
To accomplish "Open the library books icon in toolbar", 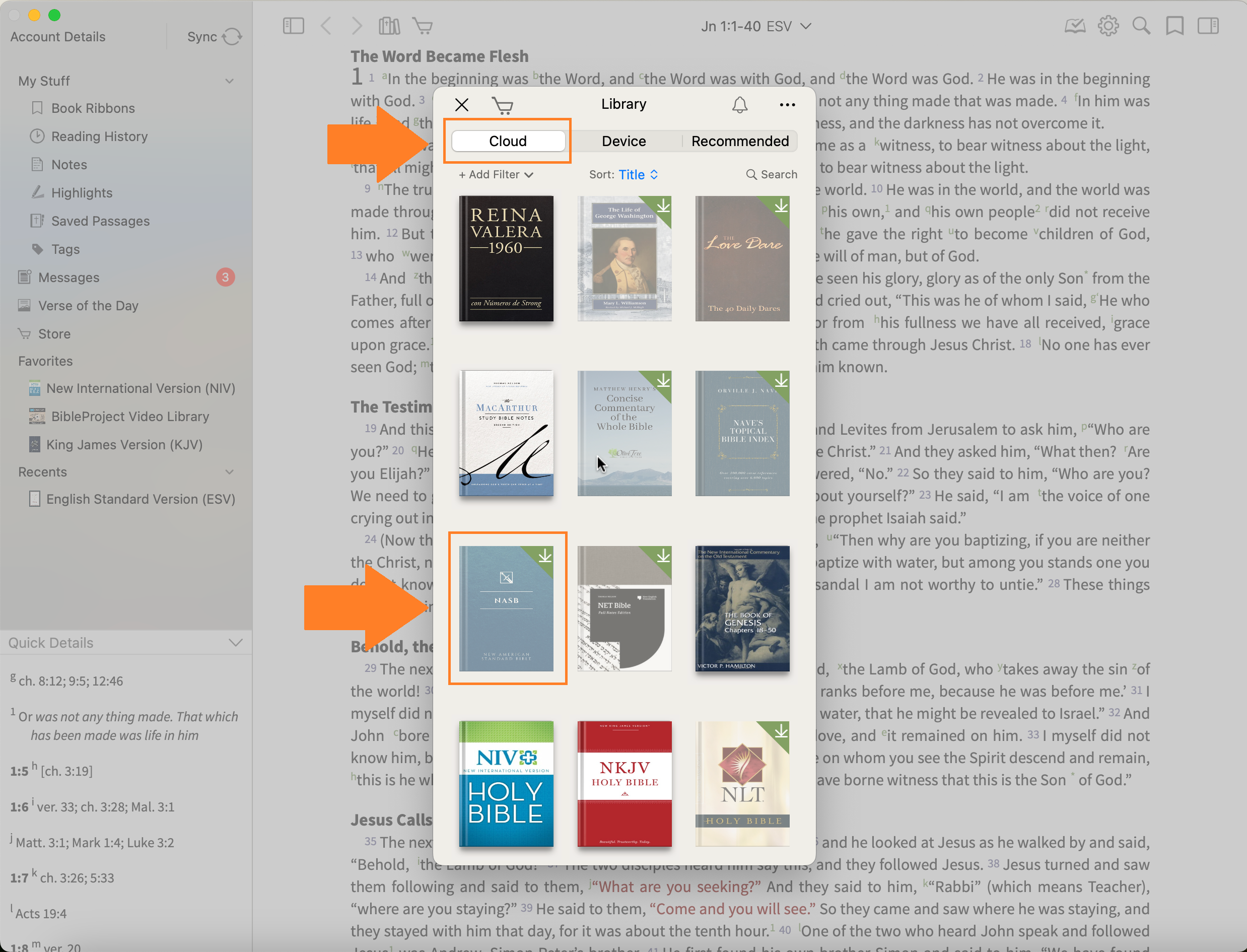I will point(389,26).
